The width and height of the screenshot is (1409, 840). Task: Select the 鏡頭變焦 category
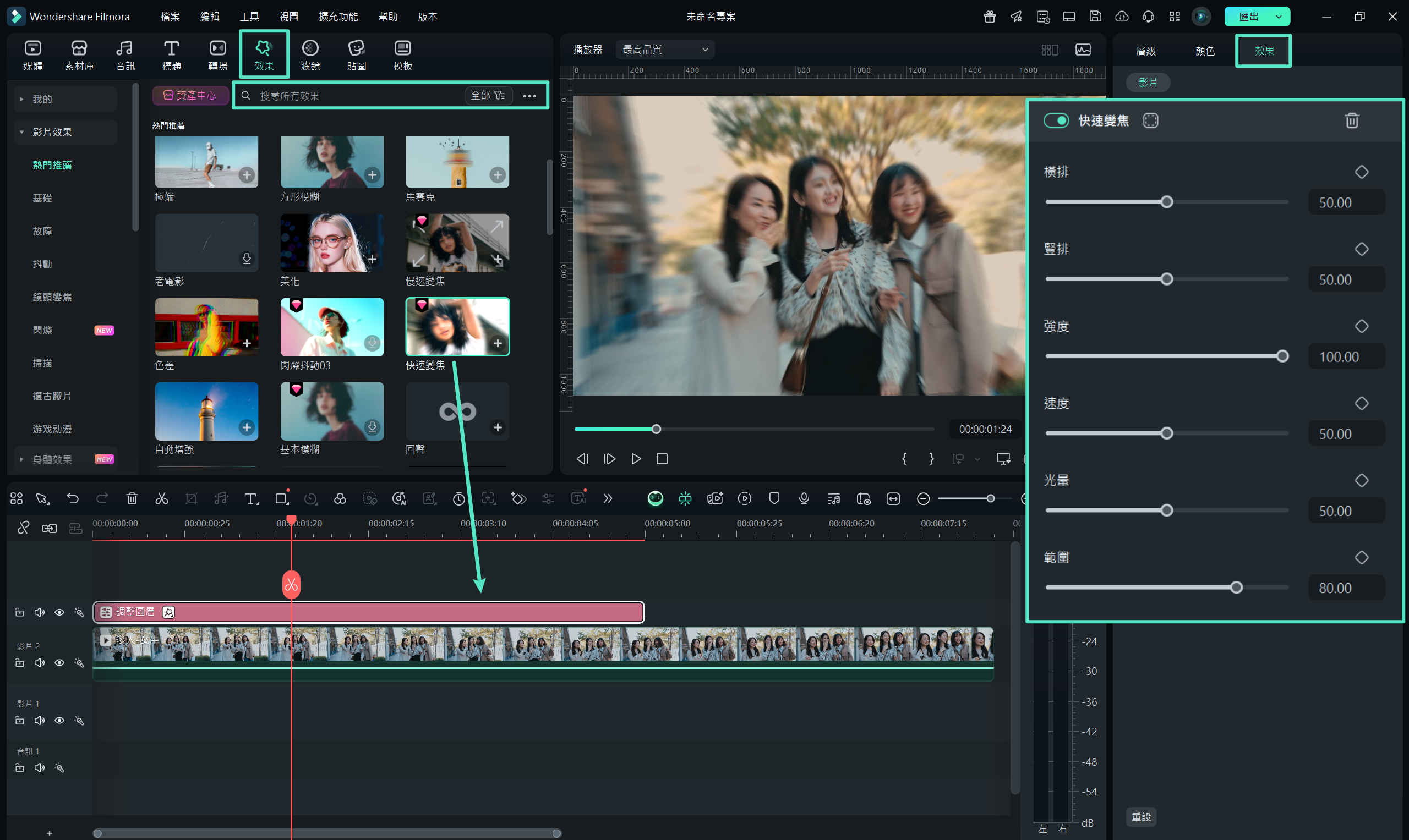pos(52,297)
